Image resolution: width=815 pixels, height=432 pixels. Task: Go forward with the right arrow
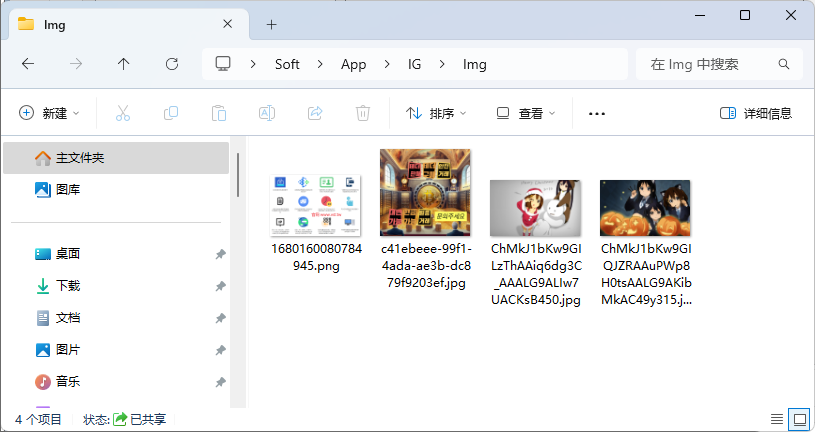click(76, 64)
